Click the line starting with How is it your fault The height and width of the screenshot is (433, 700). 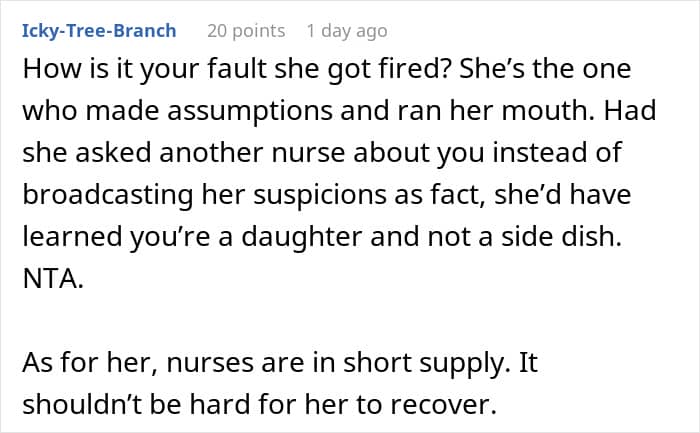point(327,69)
